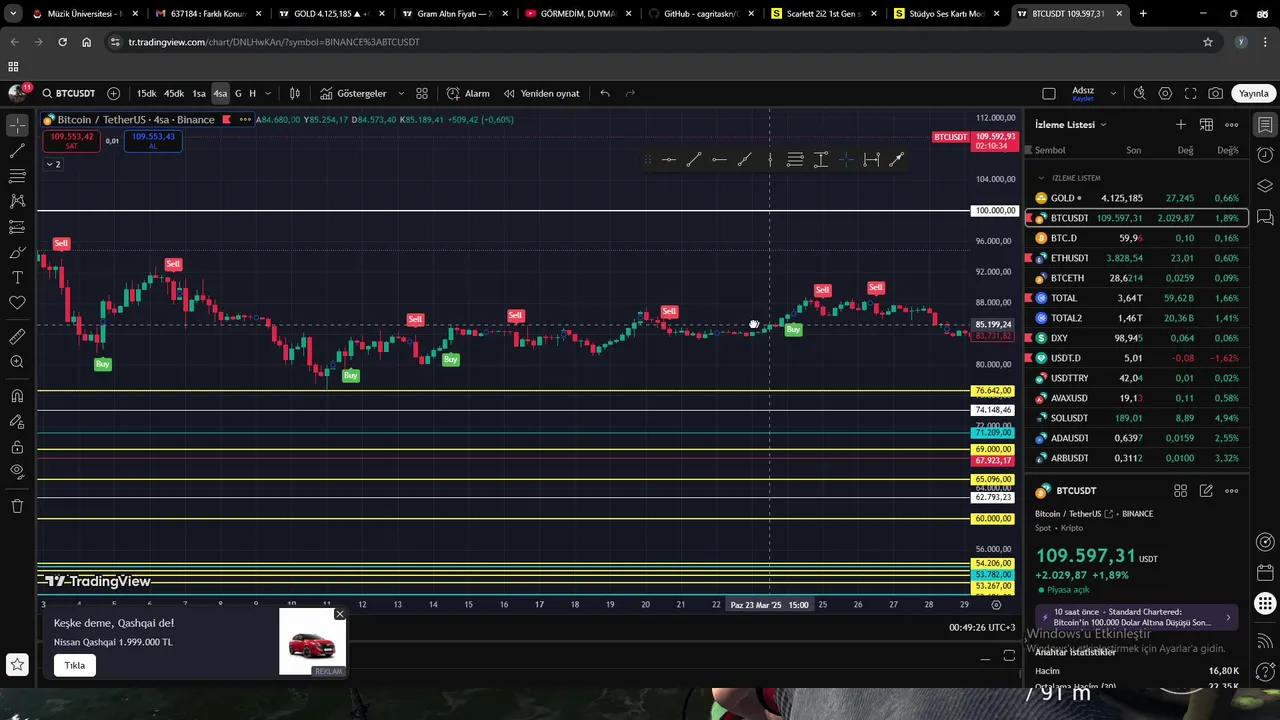Image resolution: width=1280 pixels, height=720 pixels.
Task: Click the SAT sell price button
Action: click(x=71, y=140)
